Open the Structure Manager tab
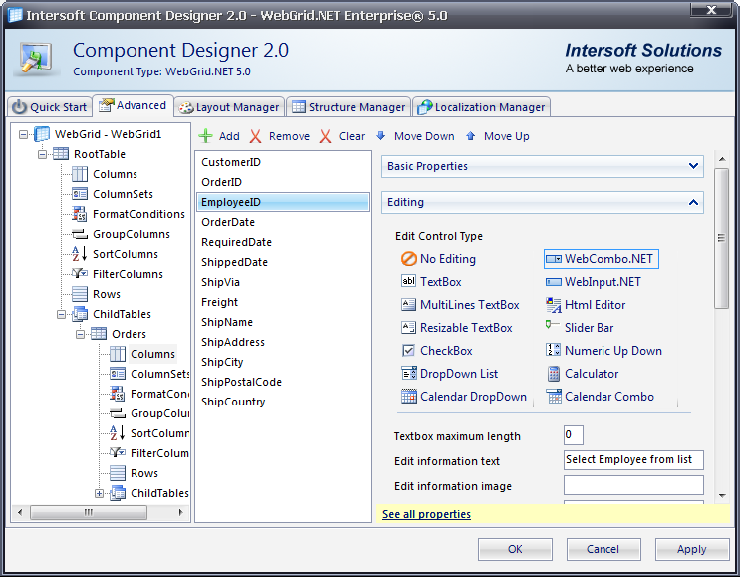740x577 pixels. [349, 107]
